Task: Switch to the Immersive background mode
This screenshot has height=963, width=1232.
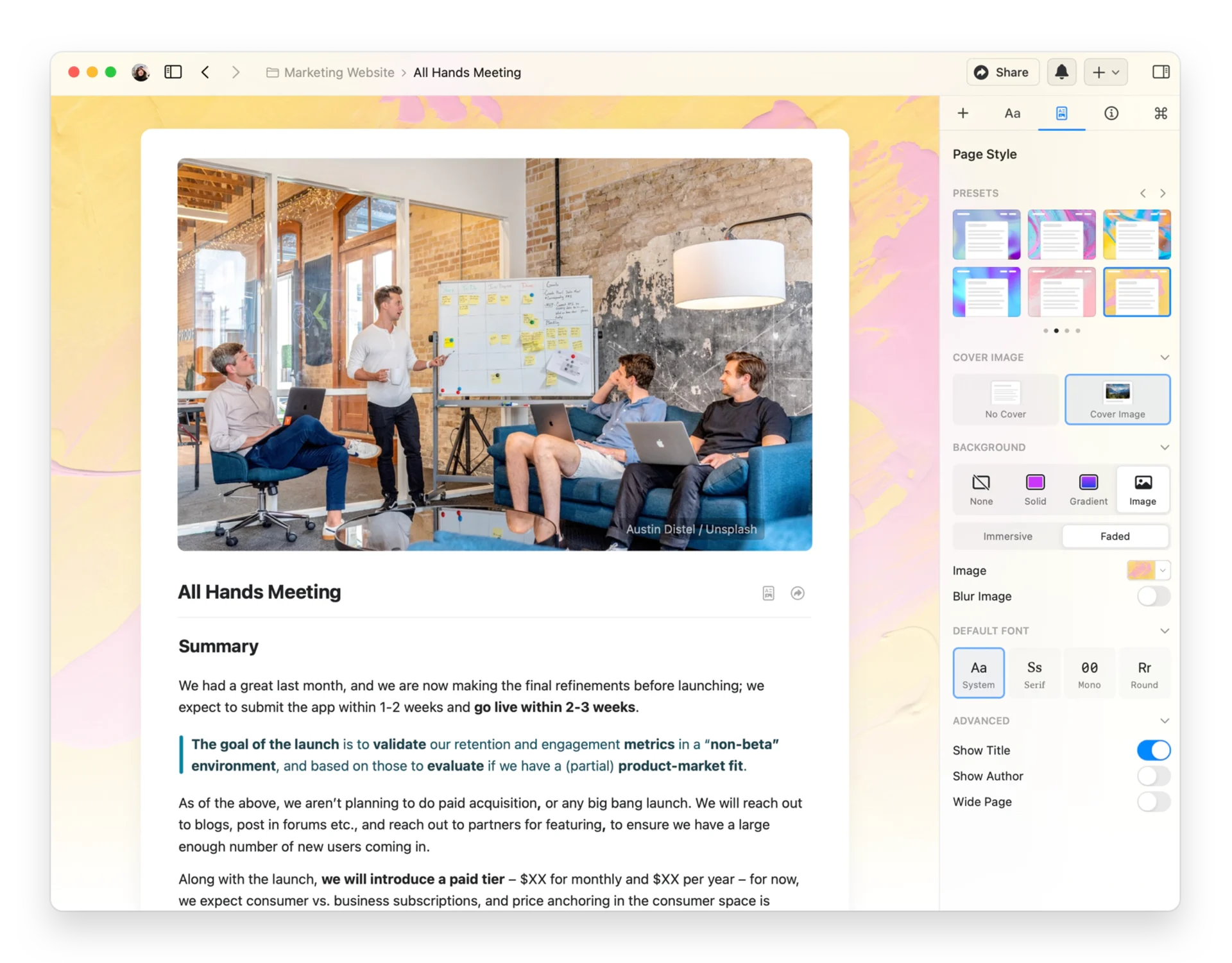Action: coord(1007,536)
